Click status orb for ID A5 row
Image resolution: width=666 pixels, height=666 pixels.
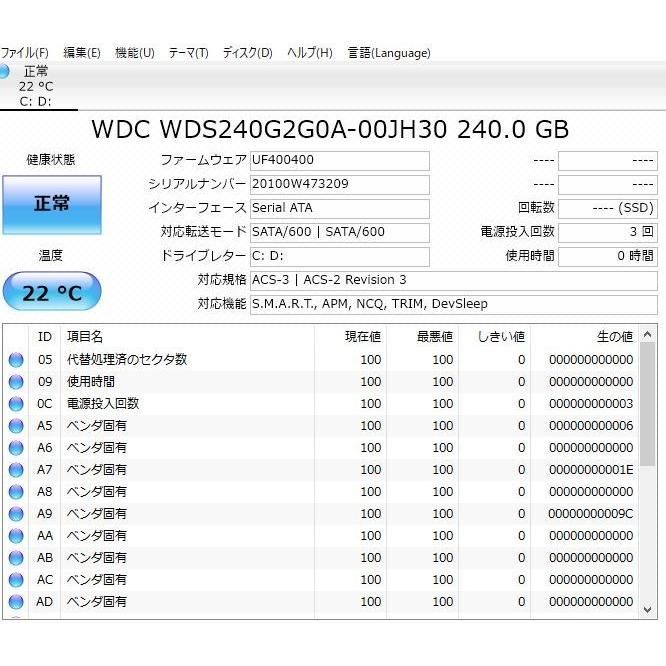[x=16, y=426]
